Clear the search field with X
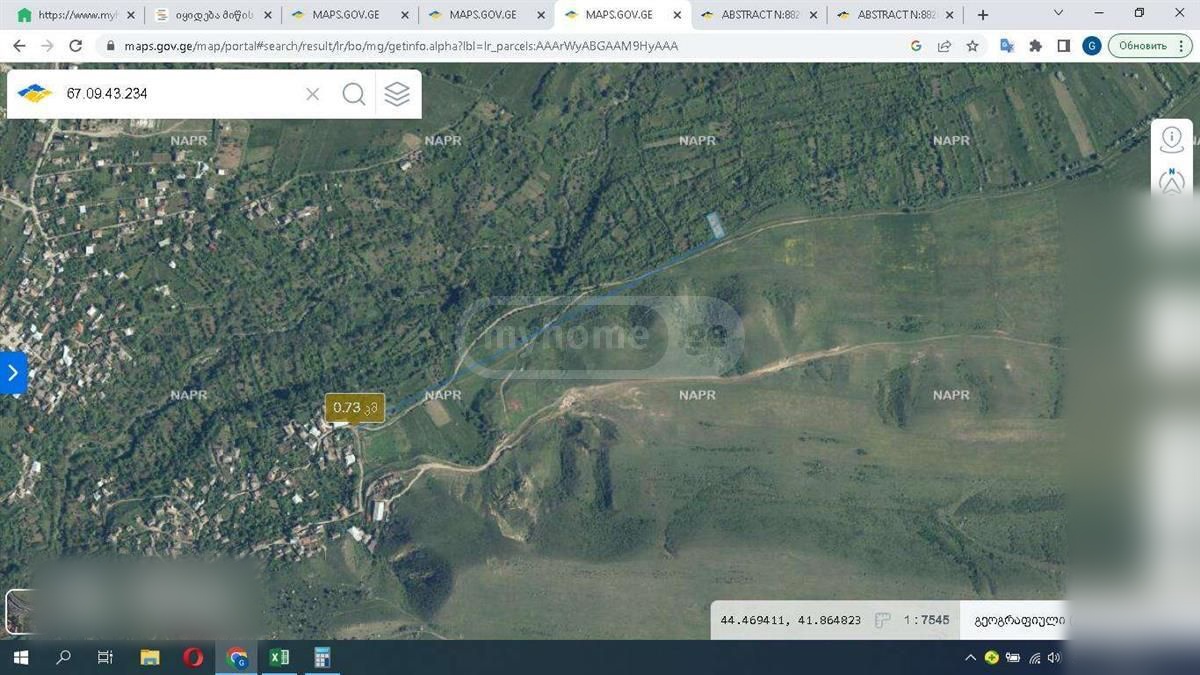 [x=312, y=94]
